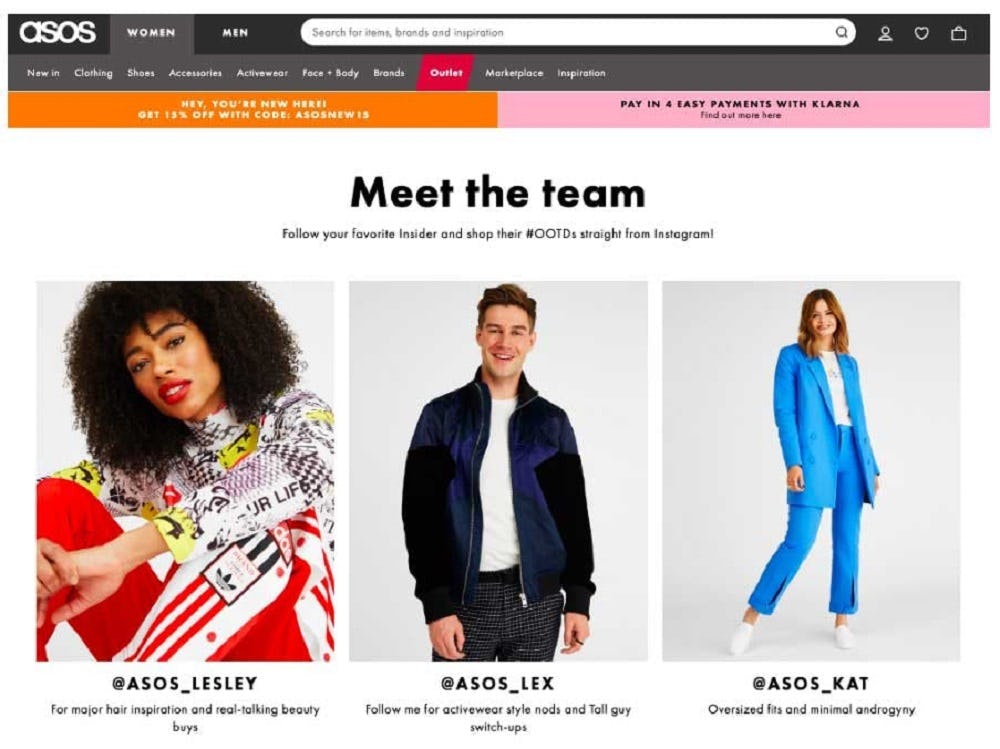Switch to the Women tab
1000x749 pixels.
[x=151, y=33]
